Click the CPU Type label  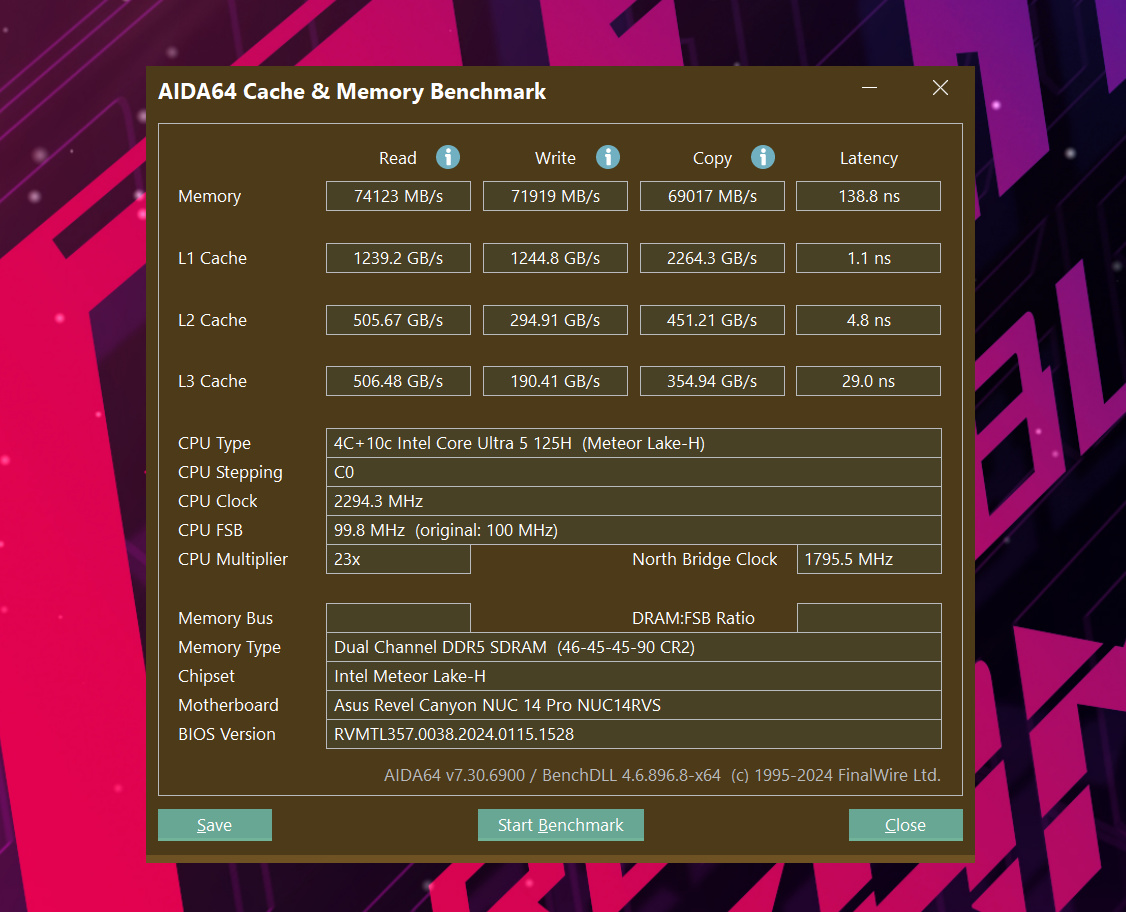tap(215, 444)
